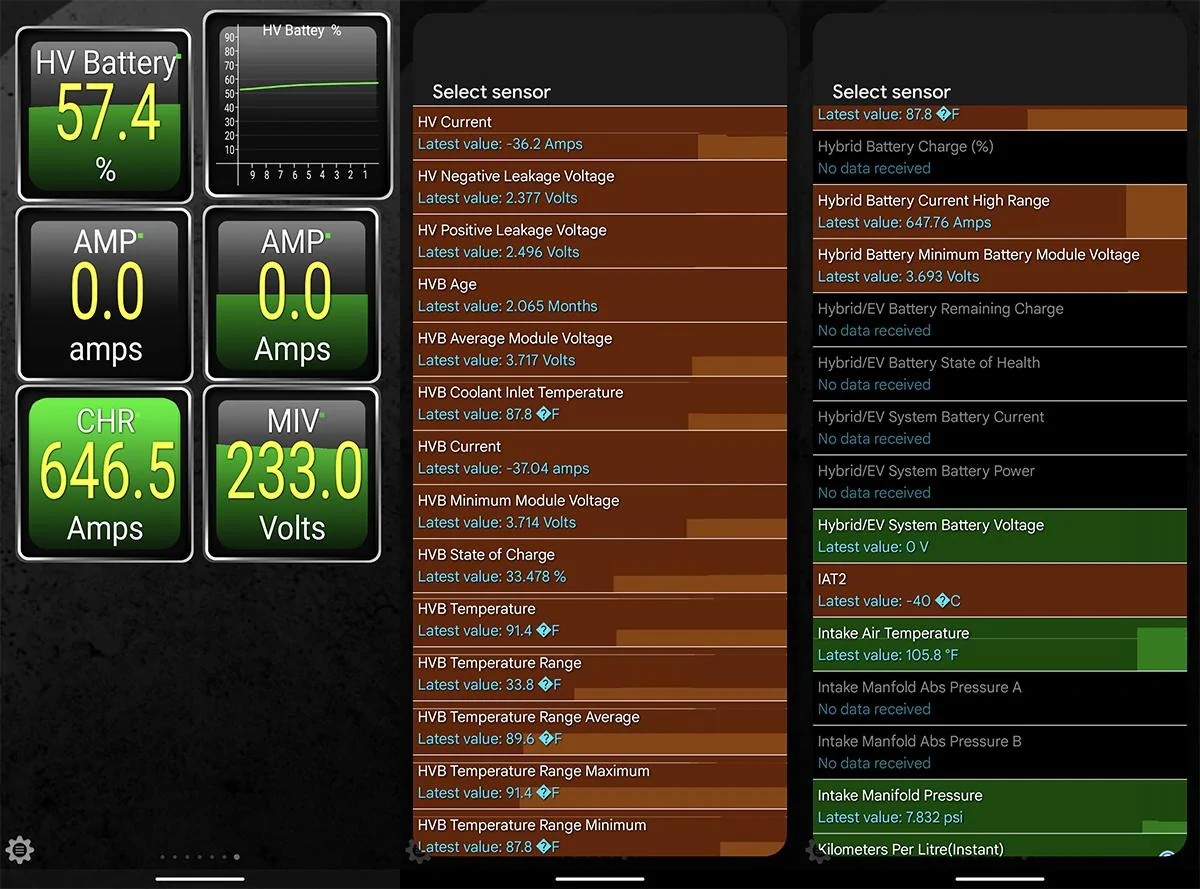The width and height of the screenshot is (1200, 889).
Task: Tap the CHR 646.5 Amps gauge
Action: tap(105, 474)
